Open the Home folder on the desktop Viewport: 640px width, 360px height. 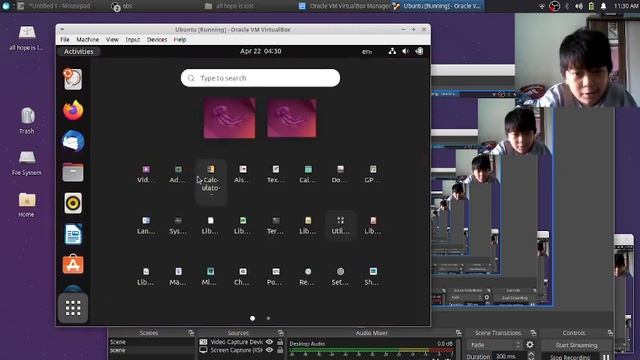click(27, 204)
